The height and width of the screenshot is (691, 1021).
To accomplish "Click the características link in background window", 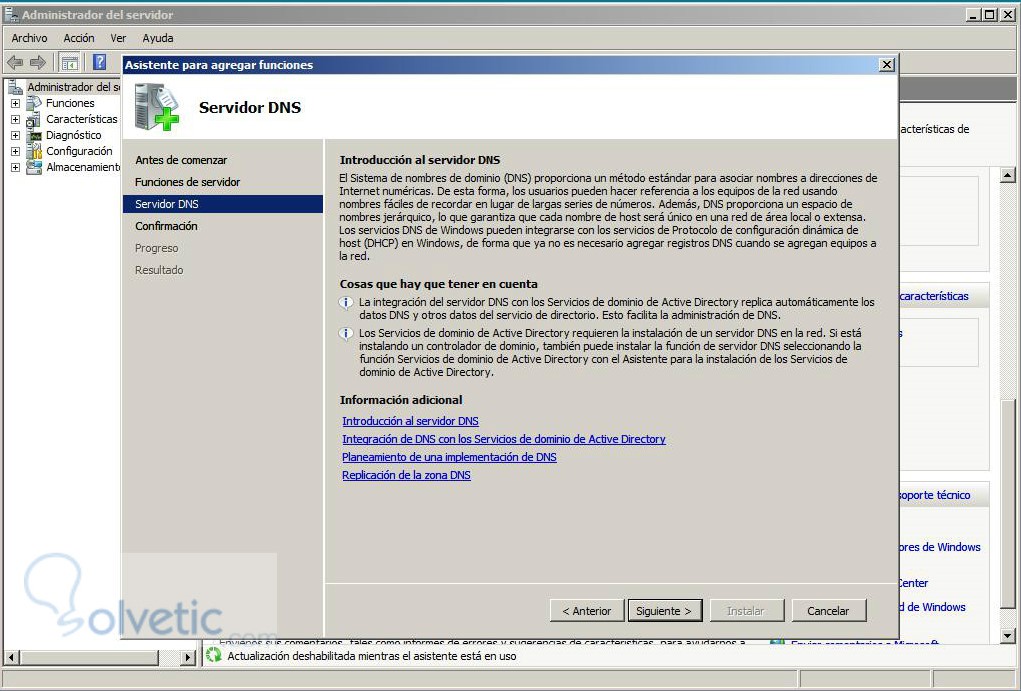I will point(934,296).
